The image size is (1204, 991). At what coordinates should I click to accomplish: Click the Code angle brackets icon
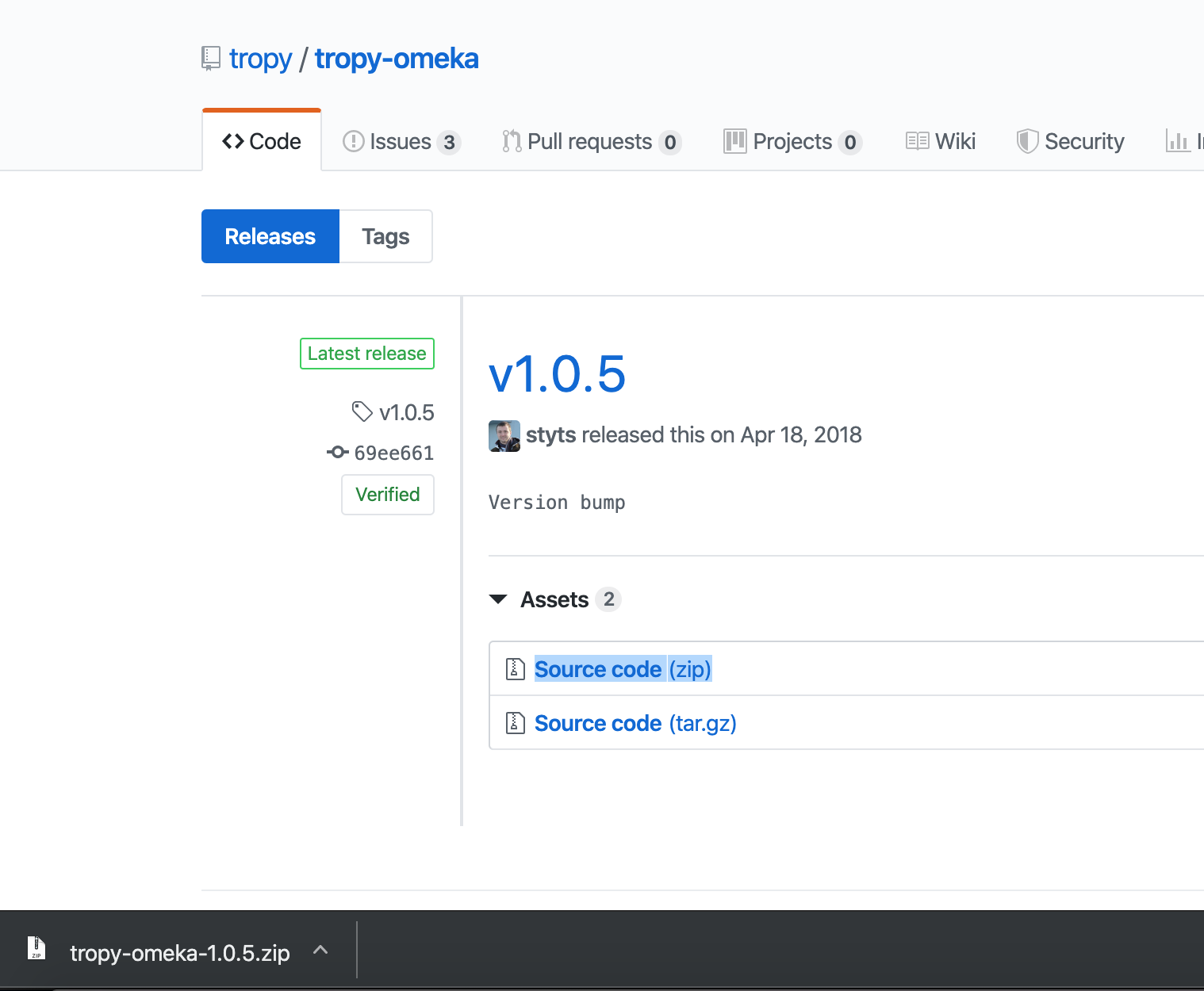click(x=233, y=141)
